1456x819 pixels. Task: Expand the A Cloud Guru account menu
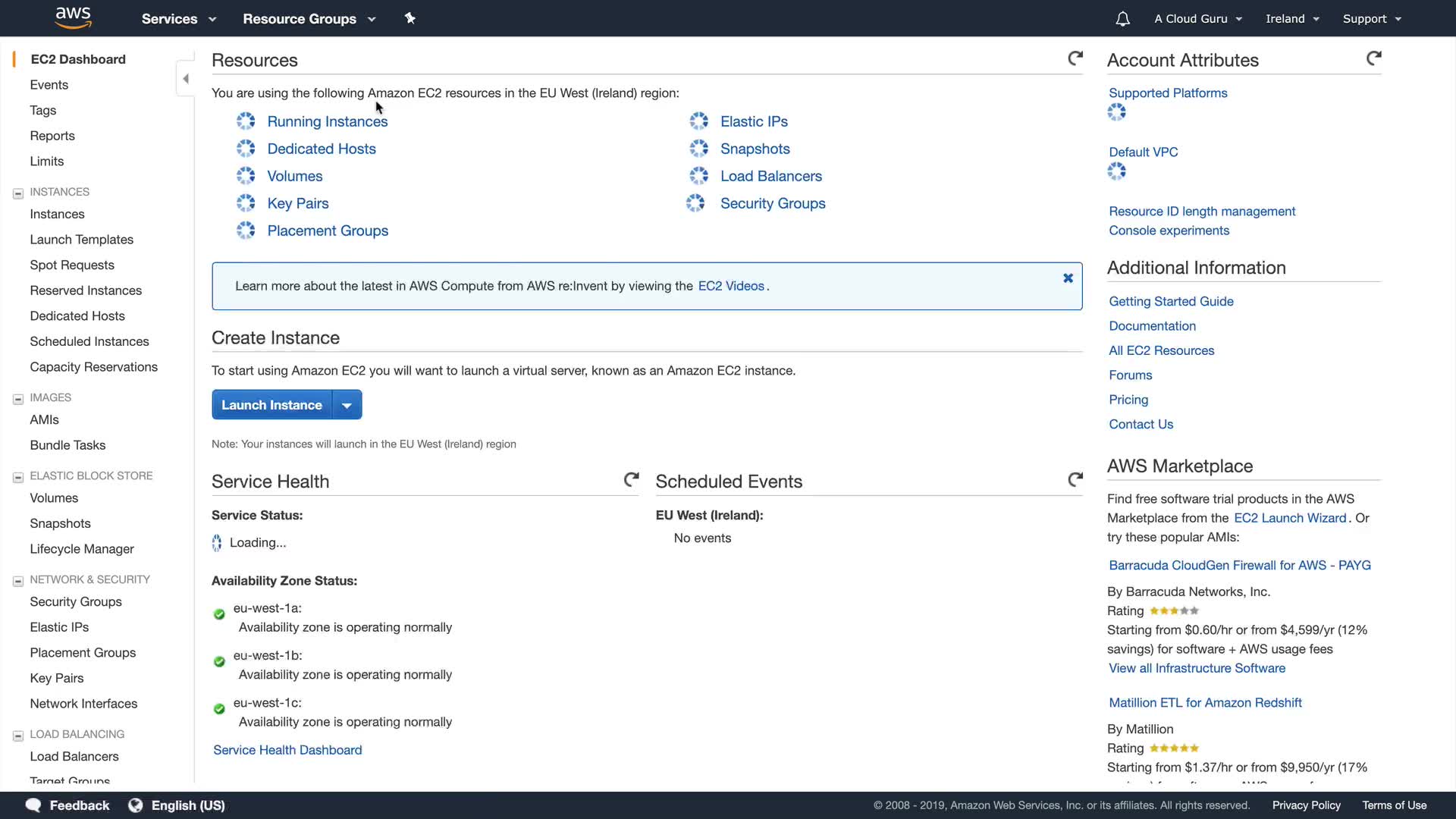coord(1197,19)
